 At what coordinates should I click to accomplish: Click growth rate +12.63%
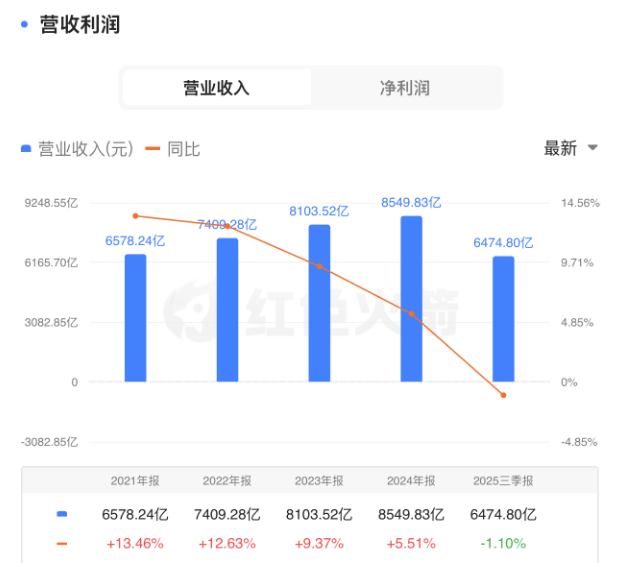coord(227,544)
